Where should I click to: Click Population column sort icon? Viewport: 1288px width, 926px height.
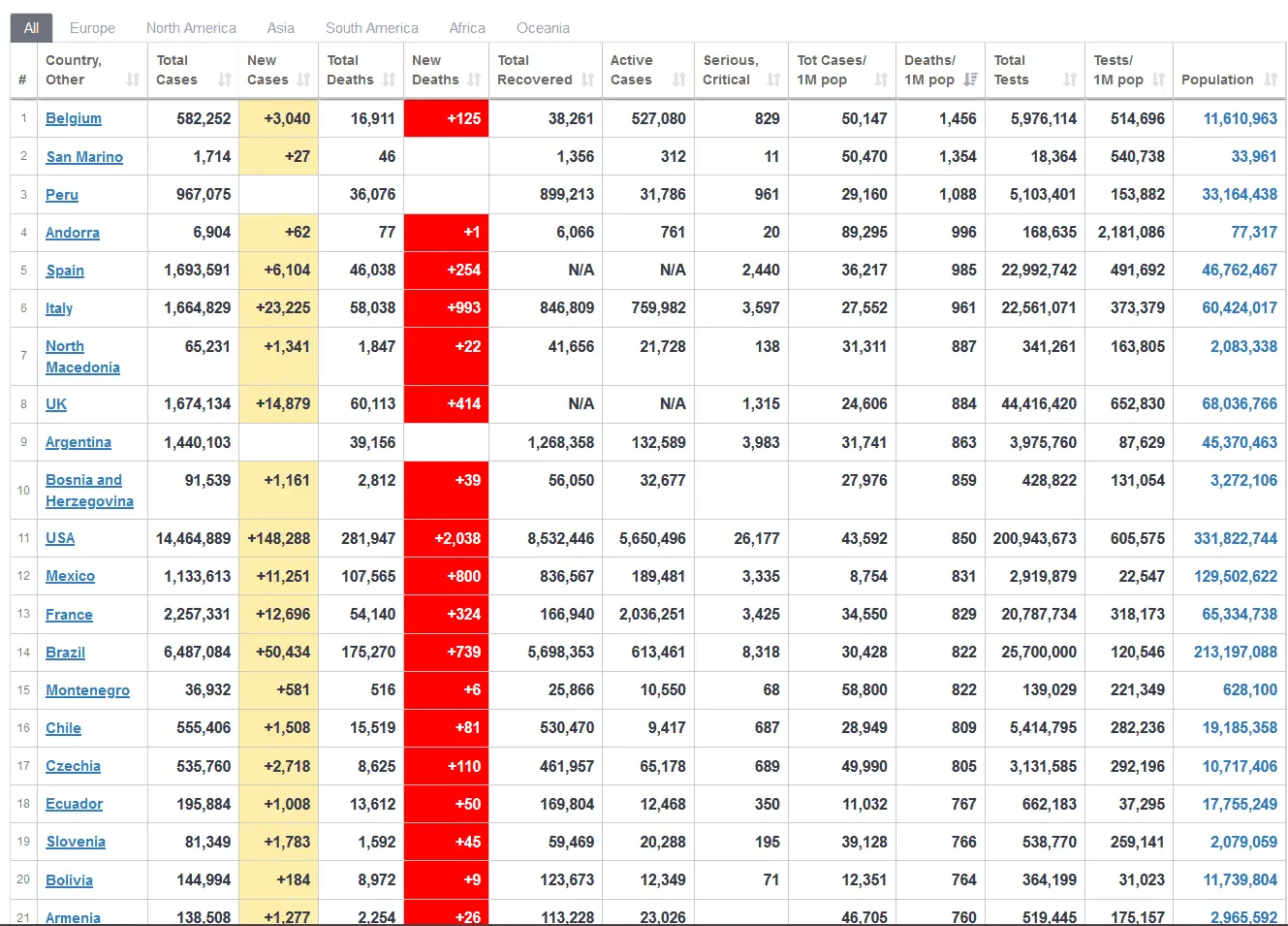pyautogui.click(x=1271, y=80)
